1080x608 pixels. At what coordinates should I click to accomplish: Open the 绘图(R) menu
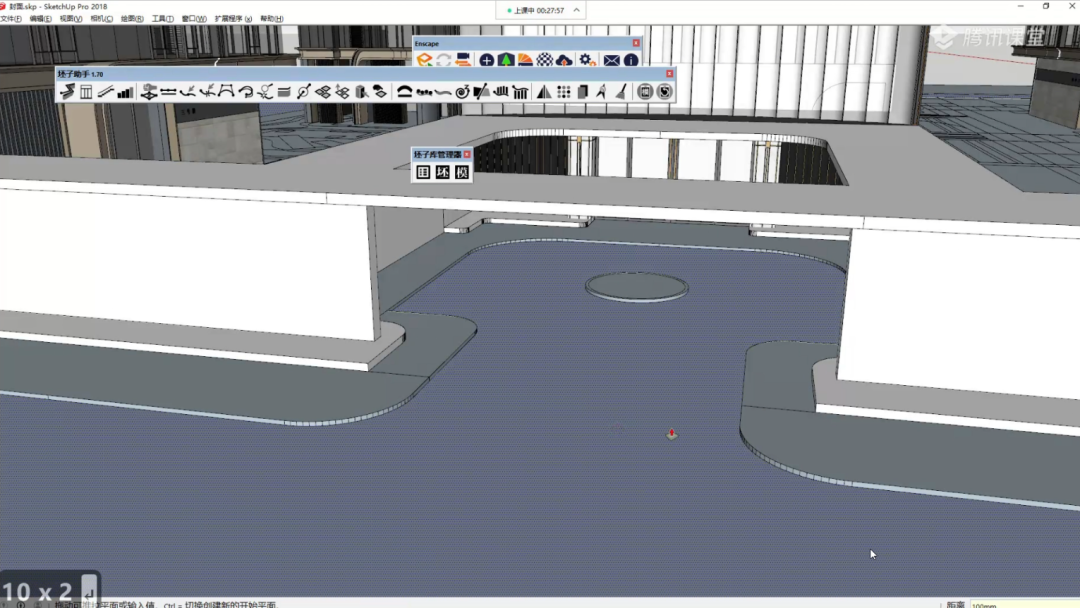pyautogui.click(x=132, y=19)
